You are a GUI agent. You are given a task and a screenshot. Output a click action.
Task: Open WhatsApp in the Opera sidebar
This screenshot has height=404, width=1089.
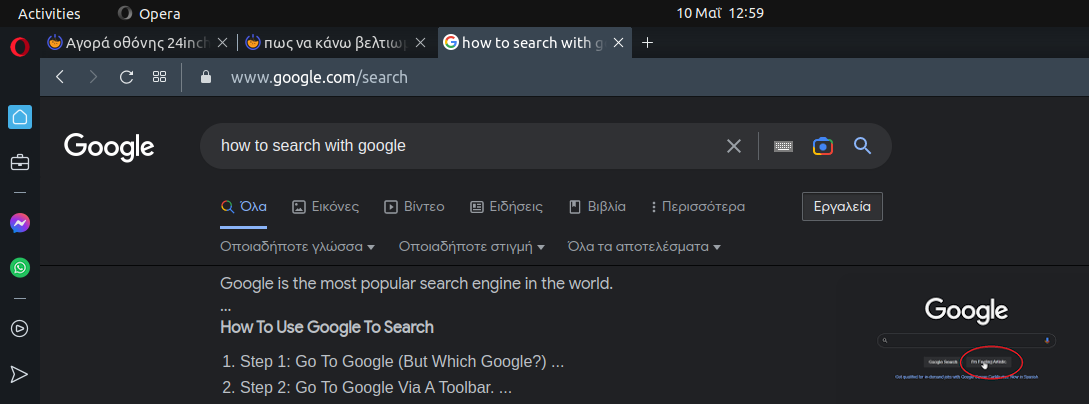(19, 268)
